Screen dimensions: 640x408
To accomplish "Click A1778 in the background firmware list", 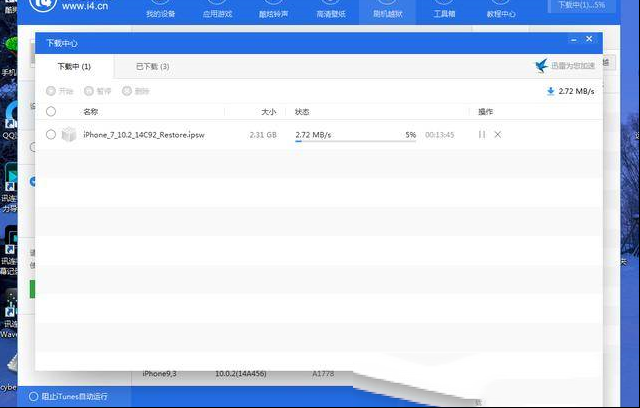I will click(x=323, y=373).
